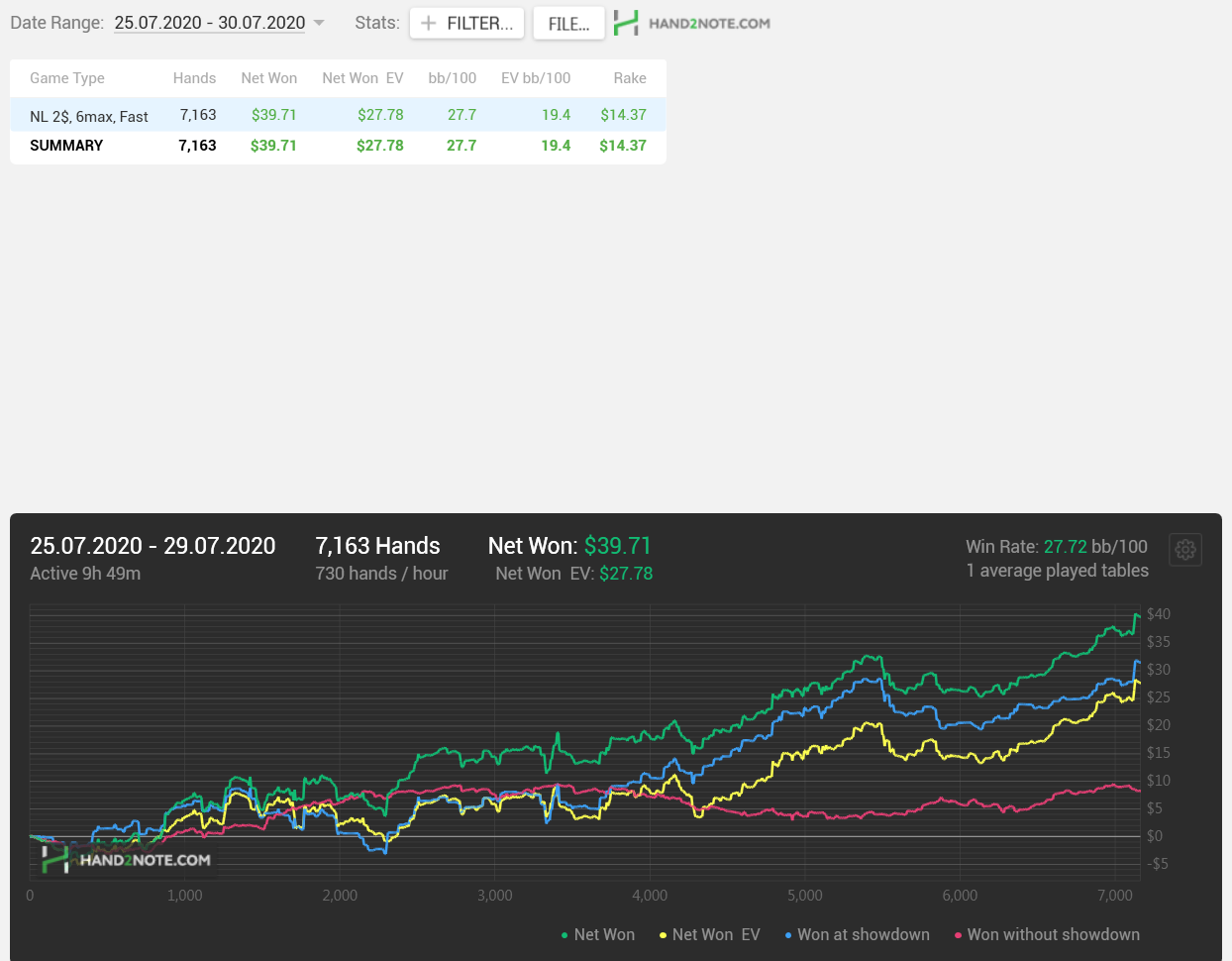This screenshot has height=961, width=1232.
Task: Click the 27.7 bb/100 value in SUMMARY row
Action: tap(462, 146)
